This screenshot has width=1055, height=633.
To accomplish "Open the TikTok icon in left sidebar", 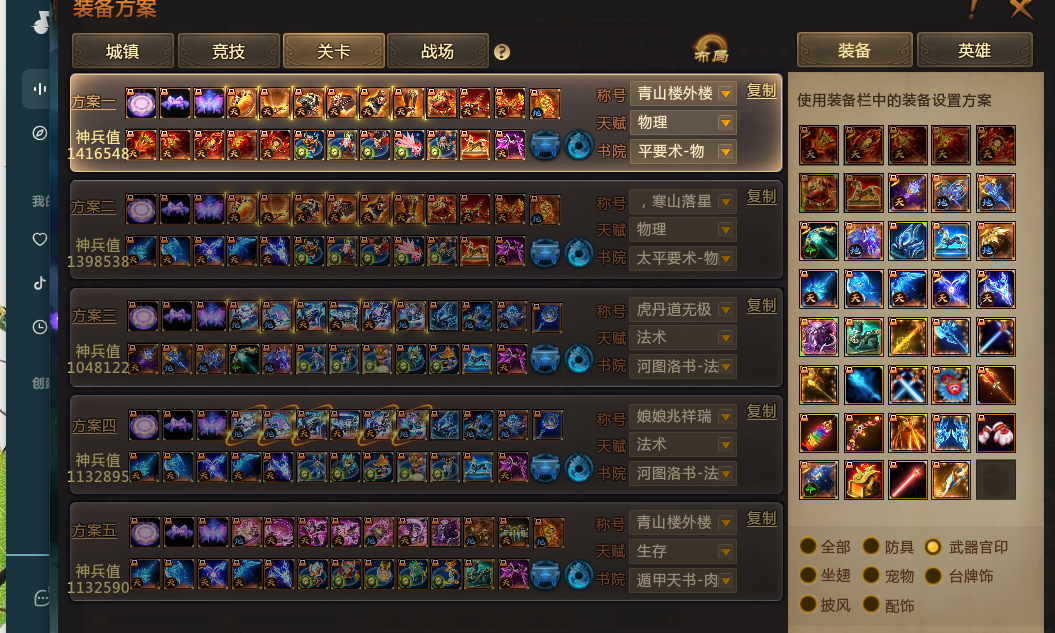I will [40, 283].
